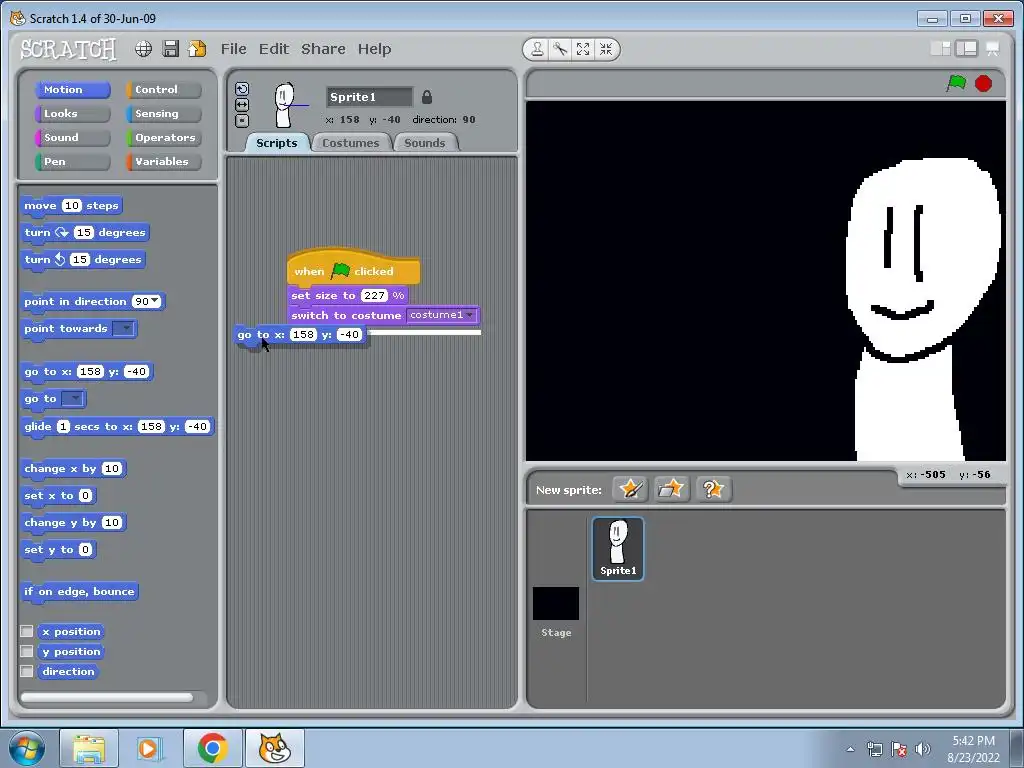Select the delete scissors tool
Screen dimensions: 1024x768
click(560, 49)
